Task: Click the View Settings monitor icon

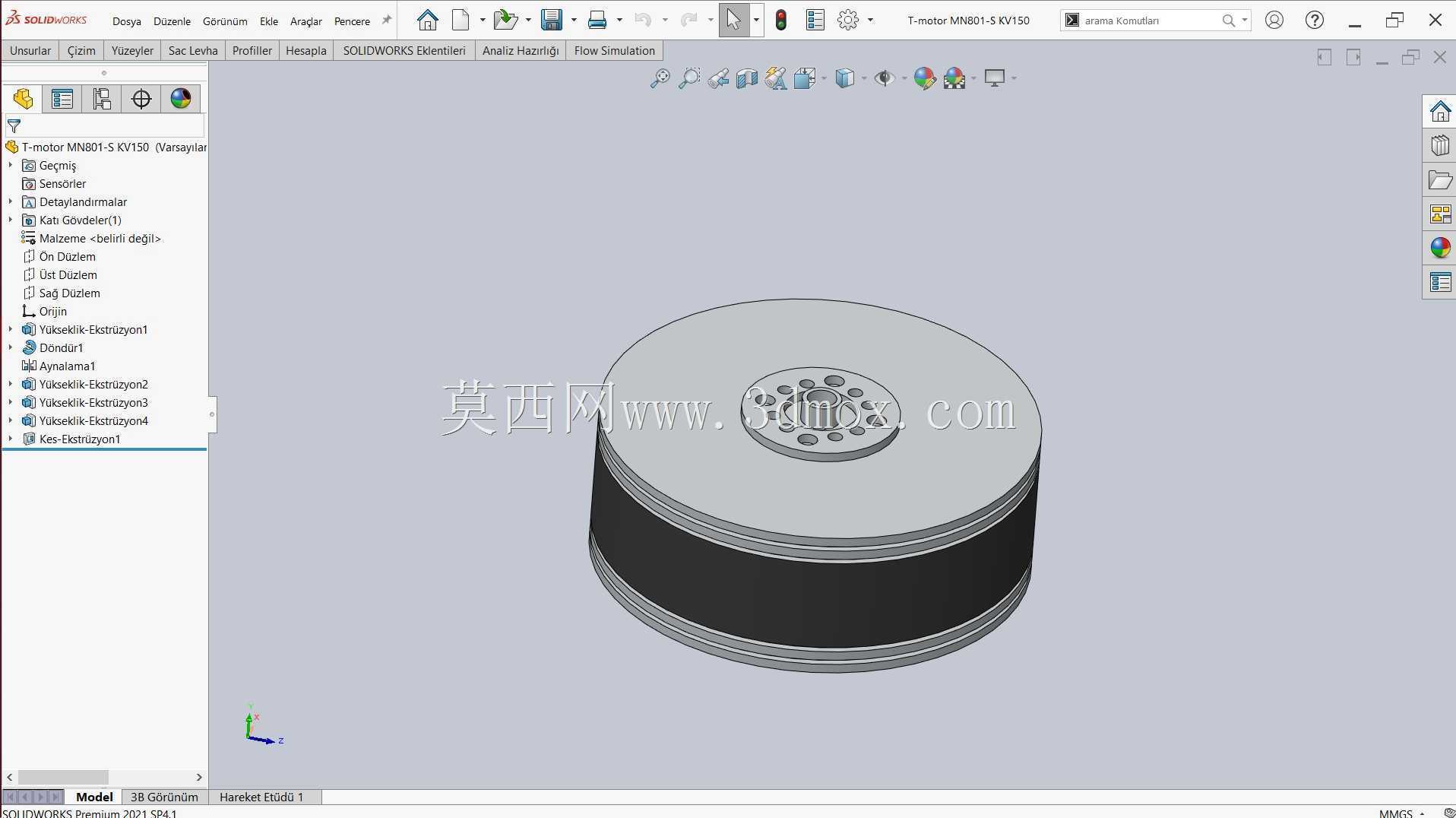Action: click(995, 78)
